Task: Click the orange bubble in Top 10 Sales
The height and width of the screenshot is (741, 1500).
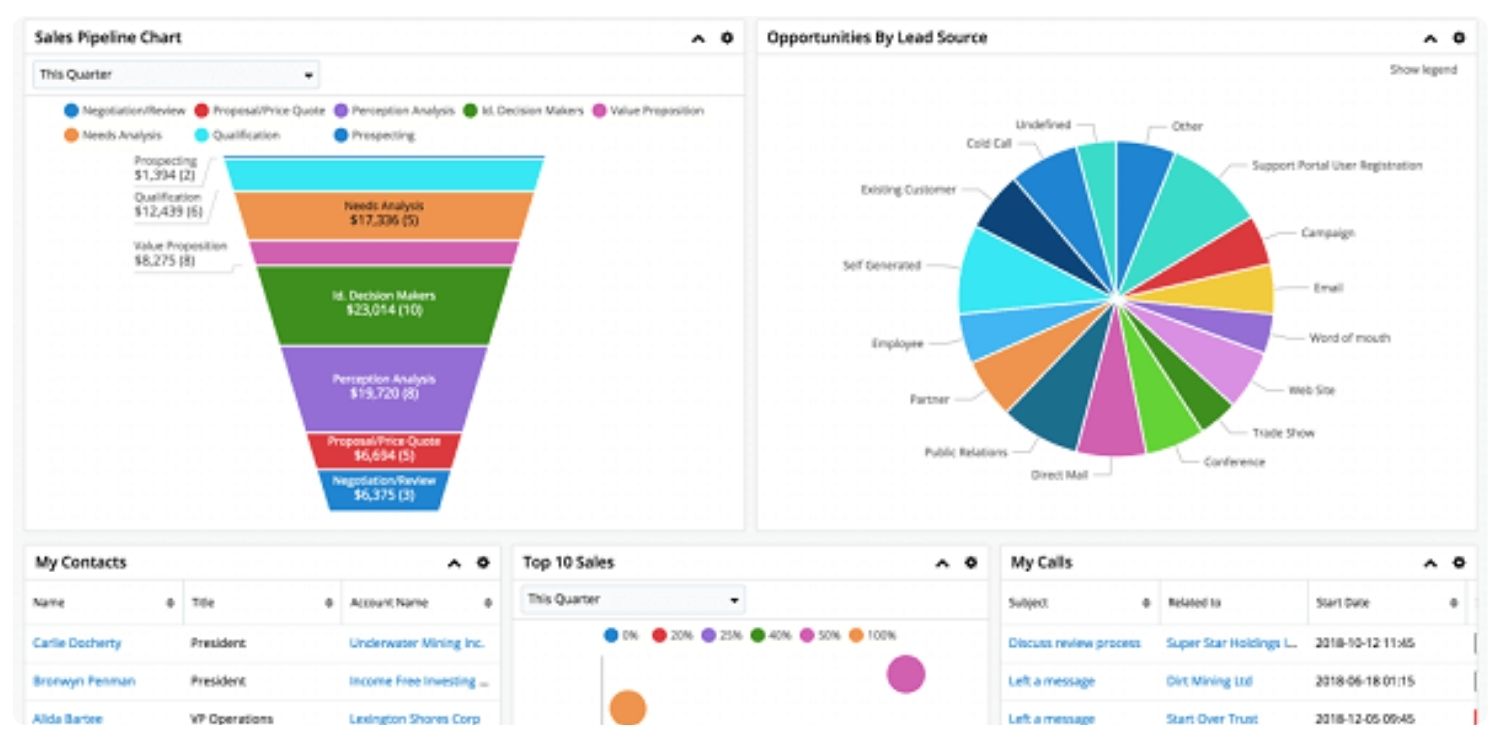Action: (628, 708)
